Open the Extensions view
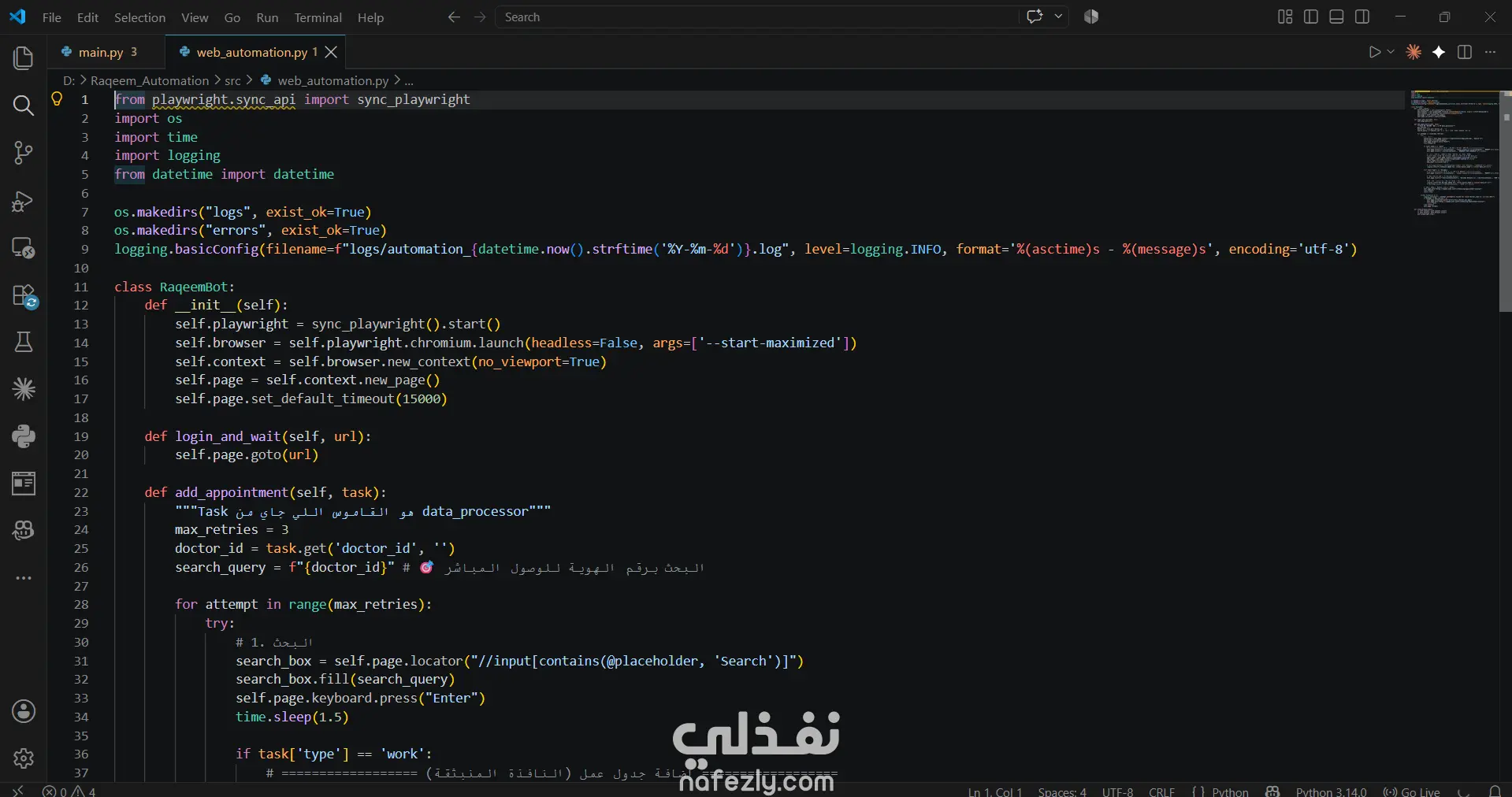Screen dimensions: 1512x797 tap(24, 295)
